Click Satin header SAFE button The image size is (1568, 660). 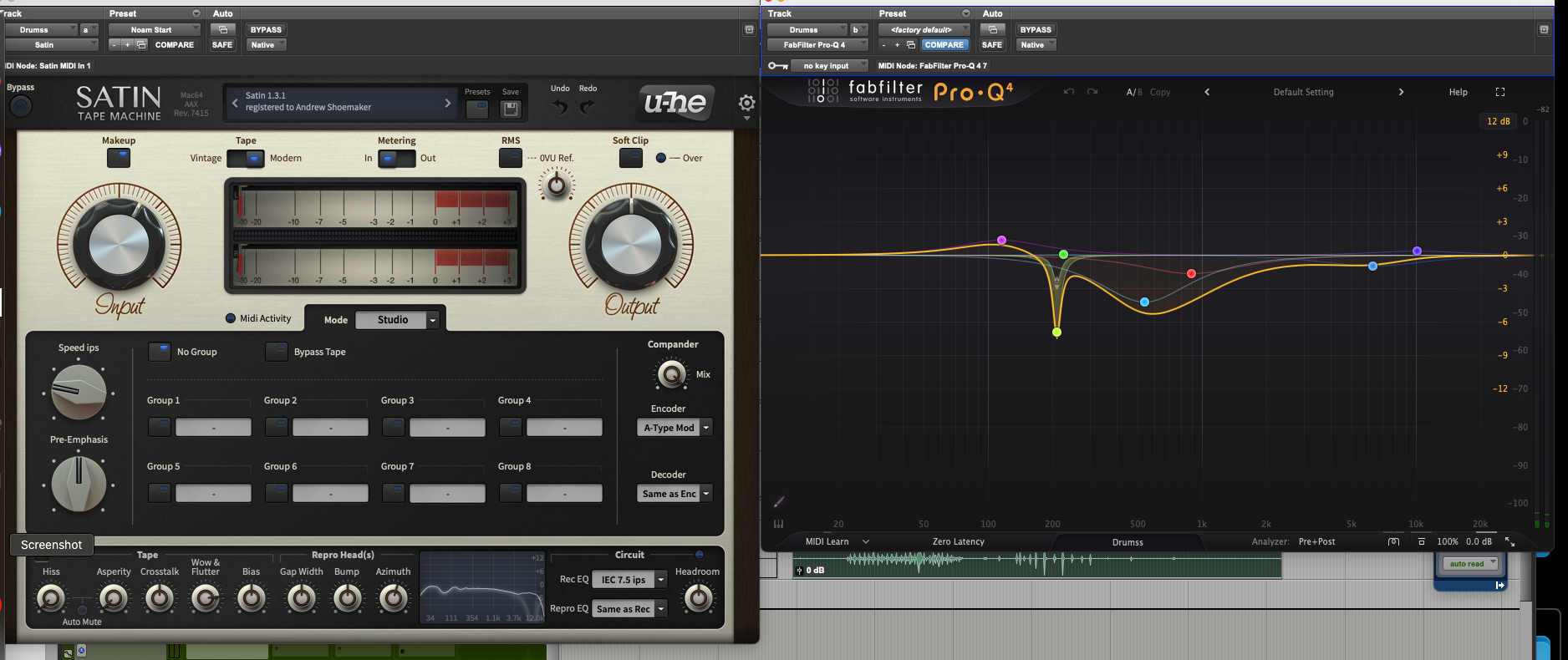point(222,44)
